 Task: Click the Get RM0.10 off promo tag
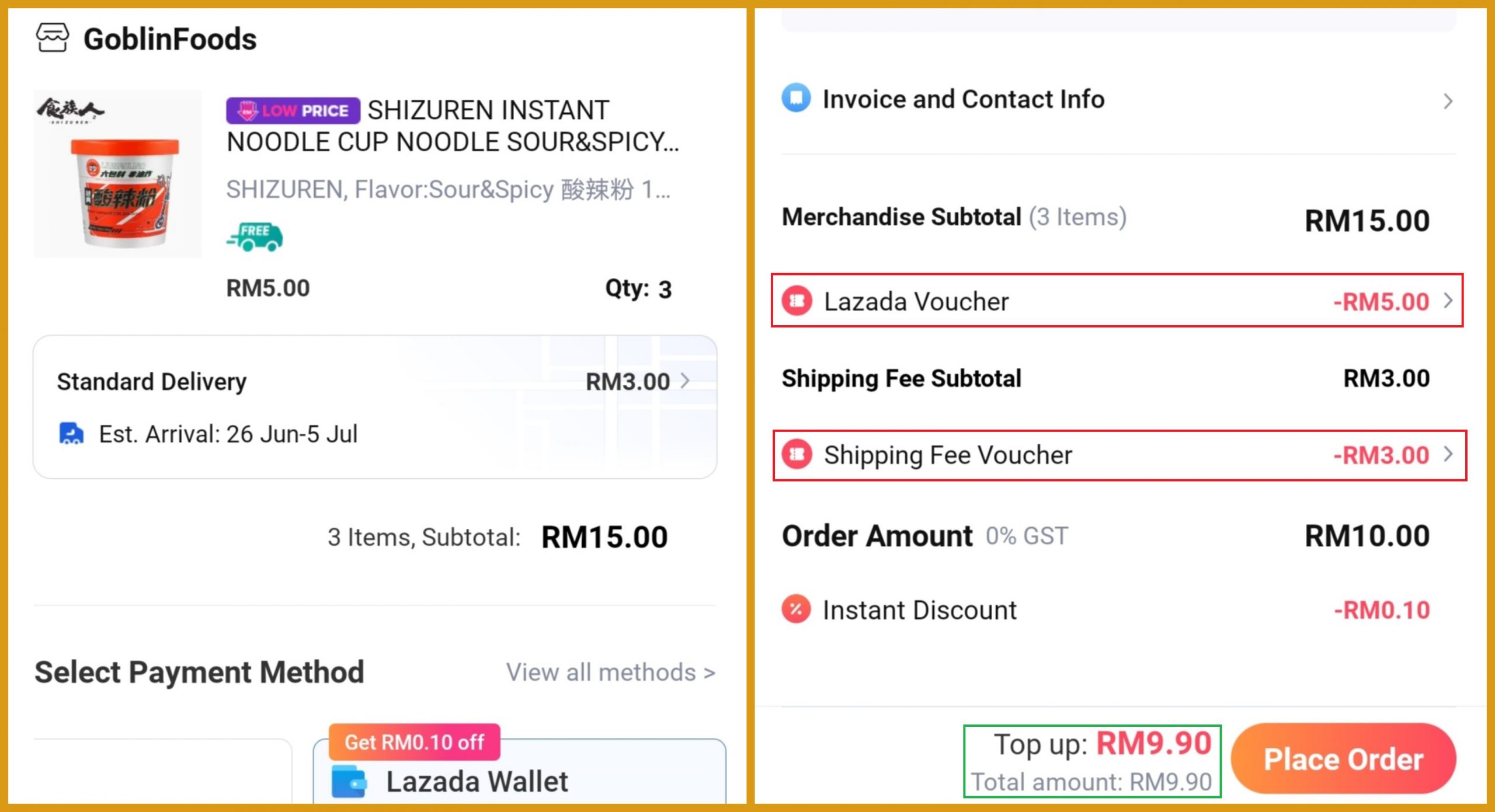click(414, 742)
